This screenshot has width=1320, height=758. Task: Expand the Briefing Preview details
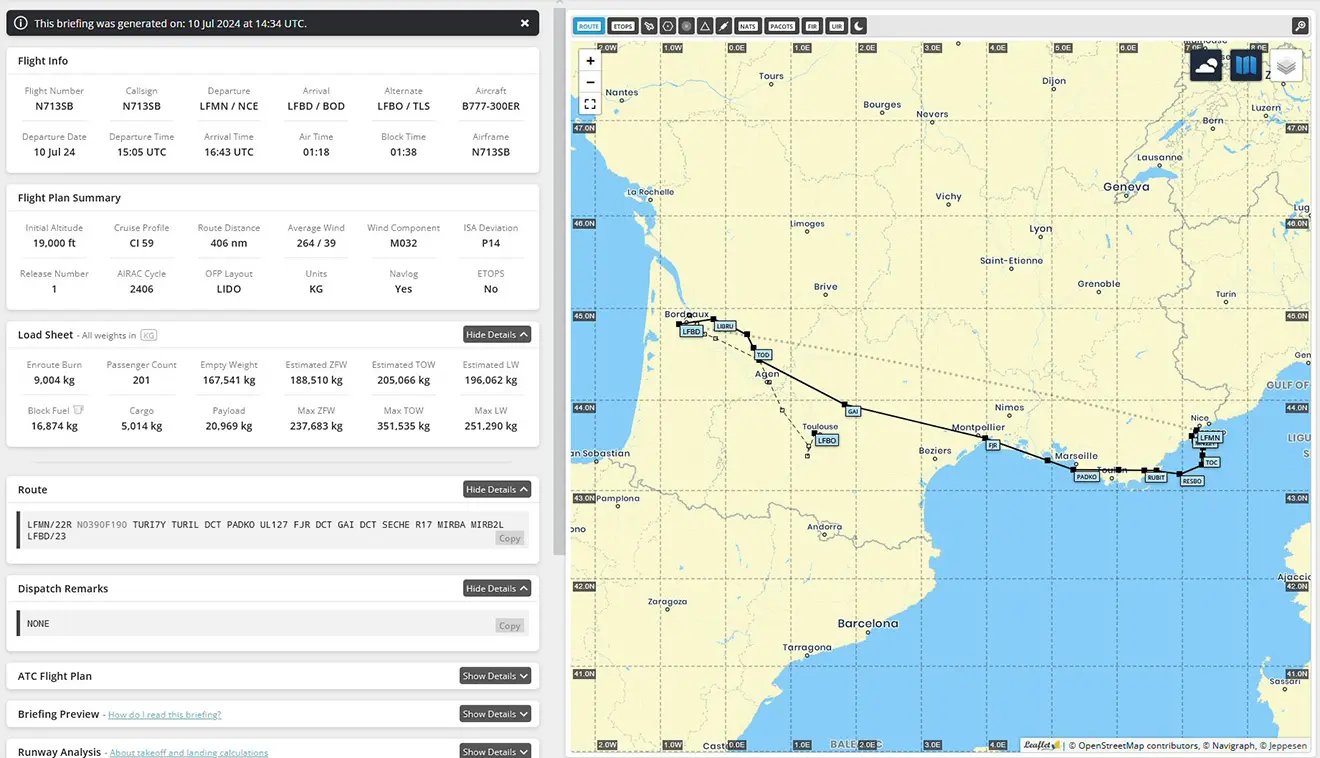(x=495, y=714)
